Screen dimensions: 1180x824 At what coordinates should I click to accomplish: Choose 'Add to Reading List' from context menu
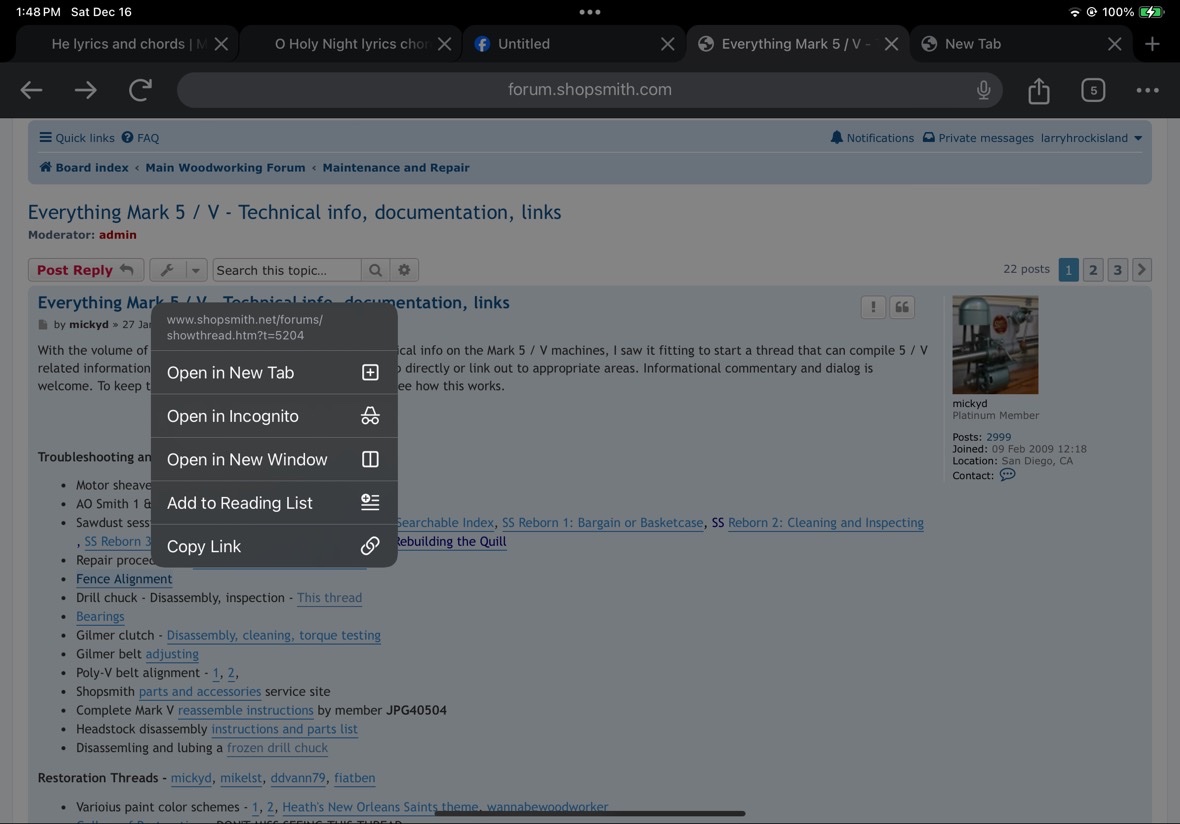point(274,503)
